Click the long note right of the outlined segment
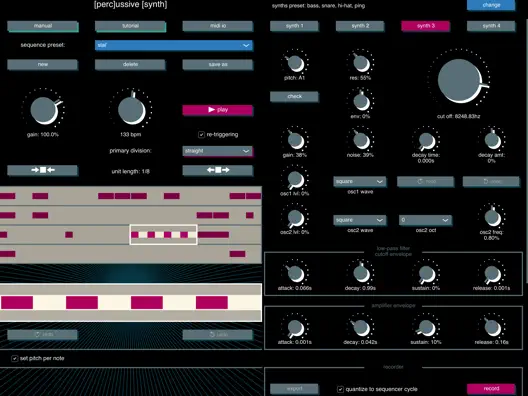Screen dimensions: 528x396 click(x=213, y=235)
